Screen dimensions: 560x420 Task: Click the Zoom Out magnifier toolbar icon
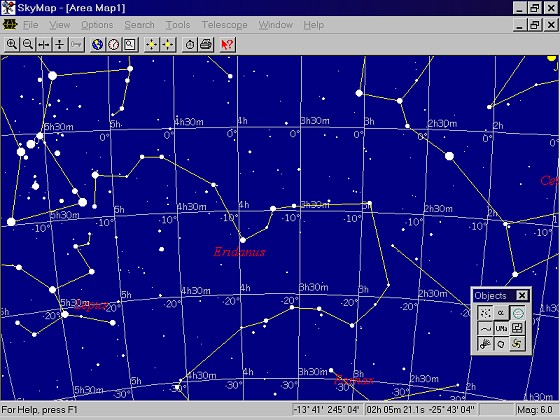28,45
